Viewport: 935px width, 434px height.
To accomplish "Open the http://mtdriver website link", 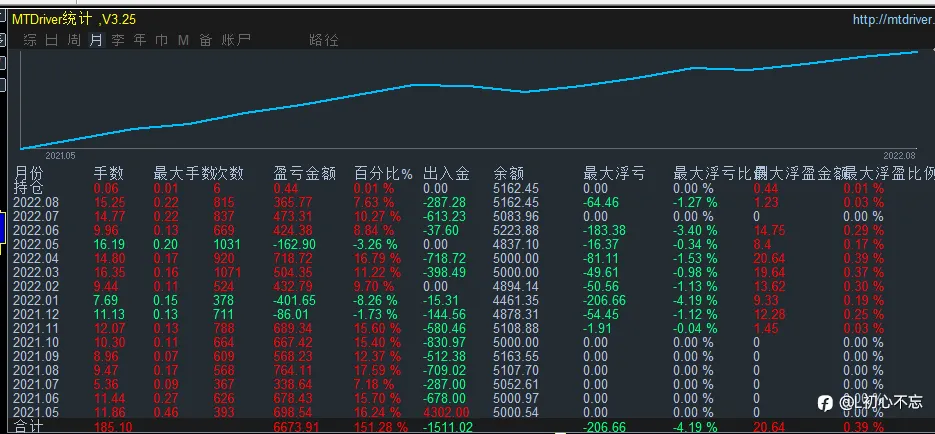I will click(893, 20).
